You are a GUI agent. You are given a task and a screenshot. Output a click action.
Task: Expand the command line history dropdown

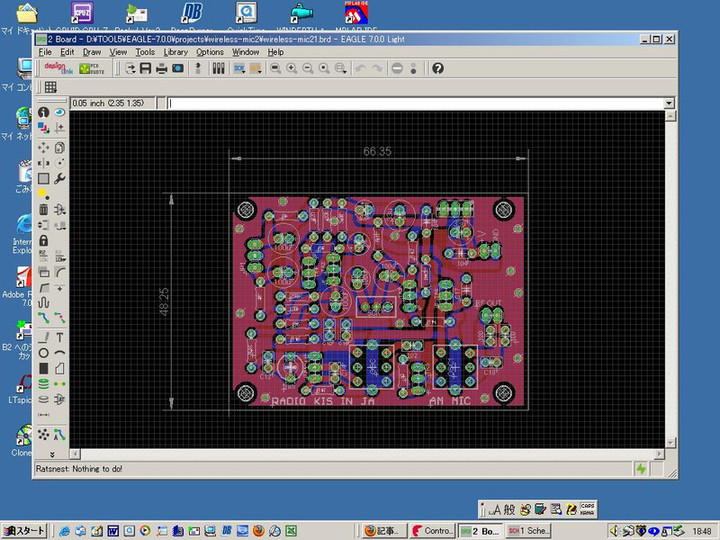pos(669,103)
